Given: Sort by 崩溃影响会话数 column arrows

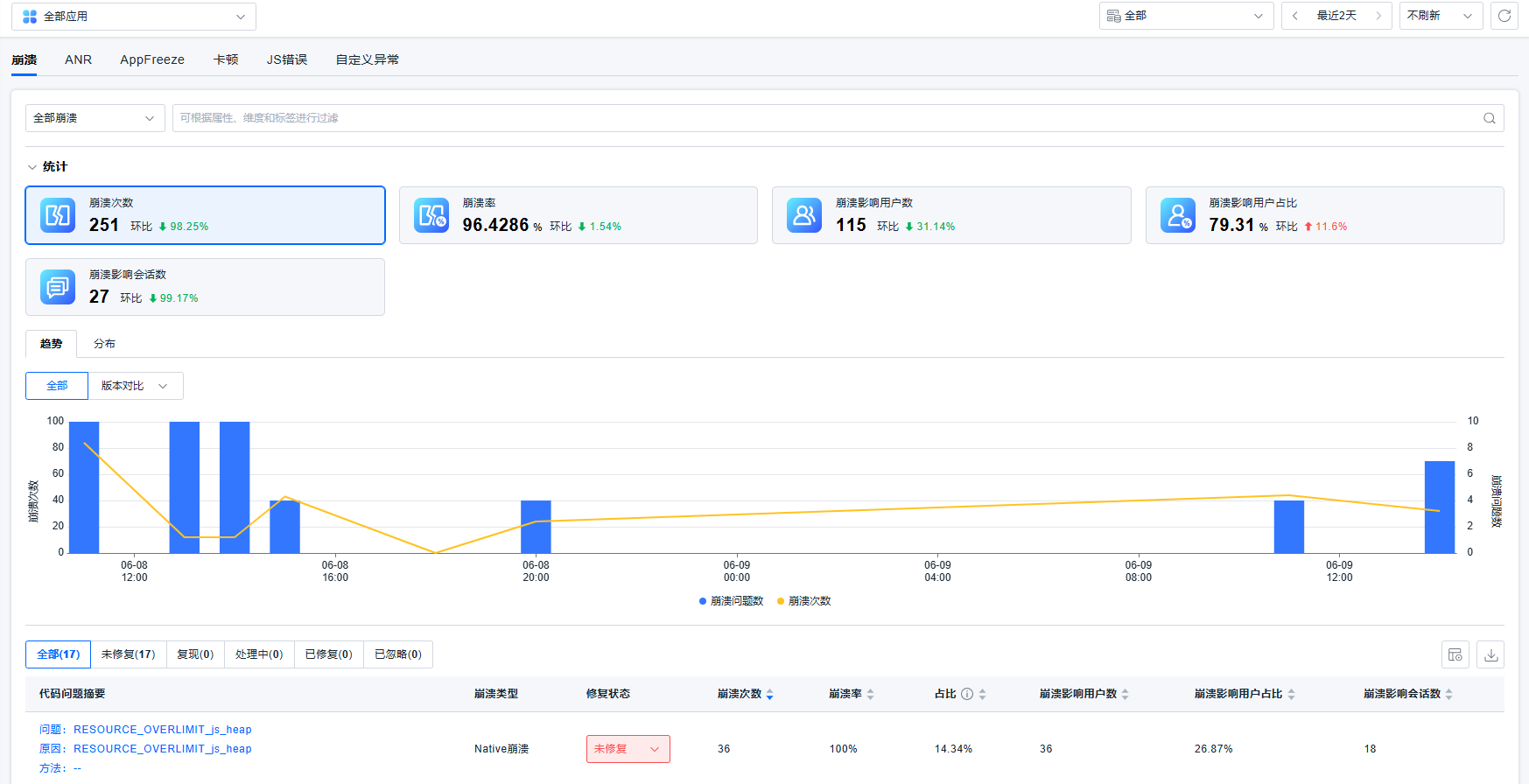Looking at the screenshot, I should [x=1448, y=694].
